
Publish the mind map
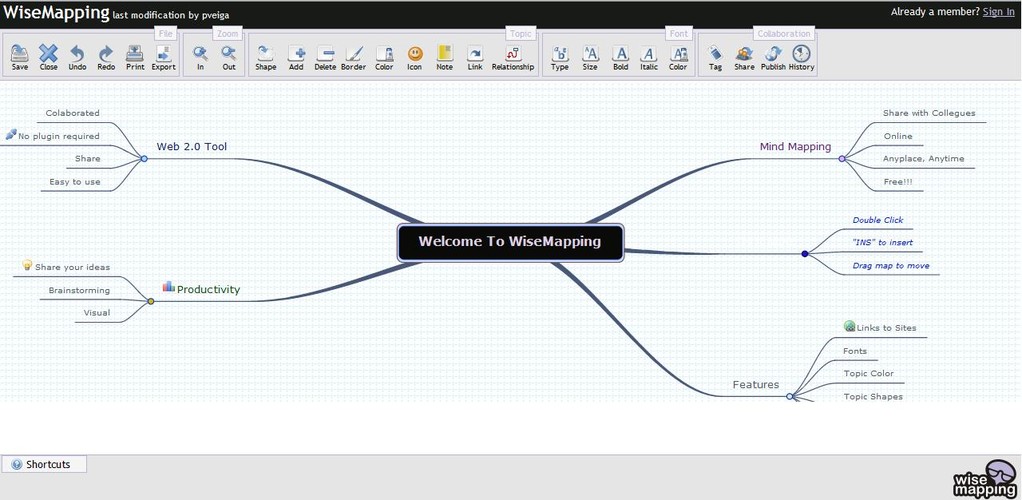pyautogui.click(x=774, y=57)
